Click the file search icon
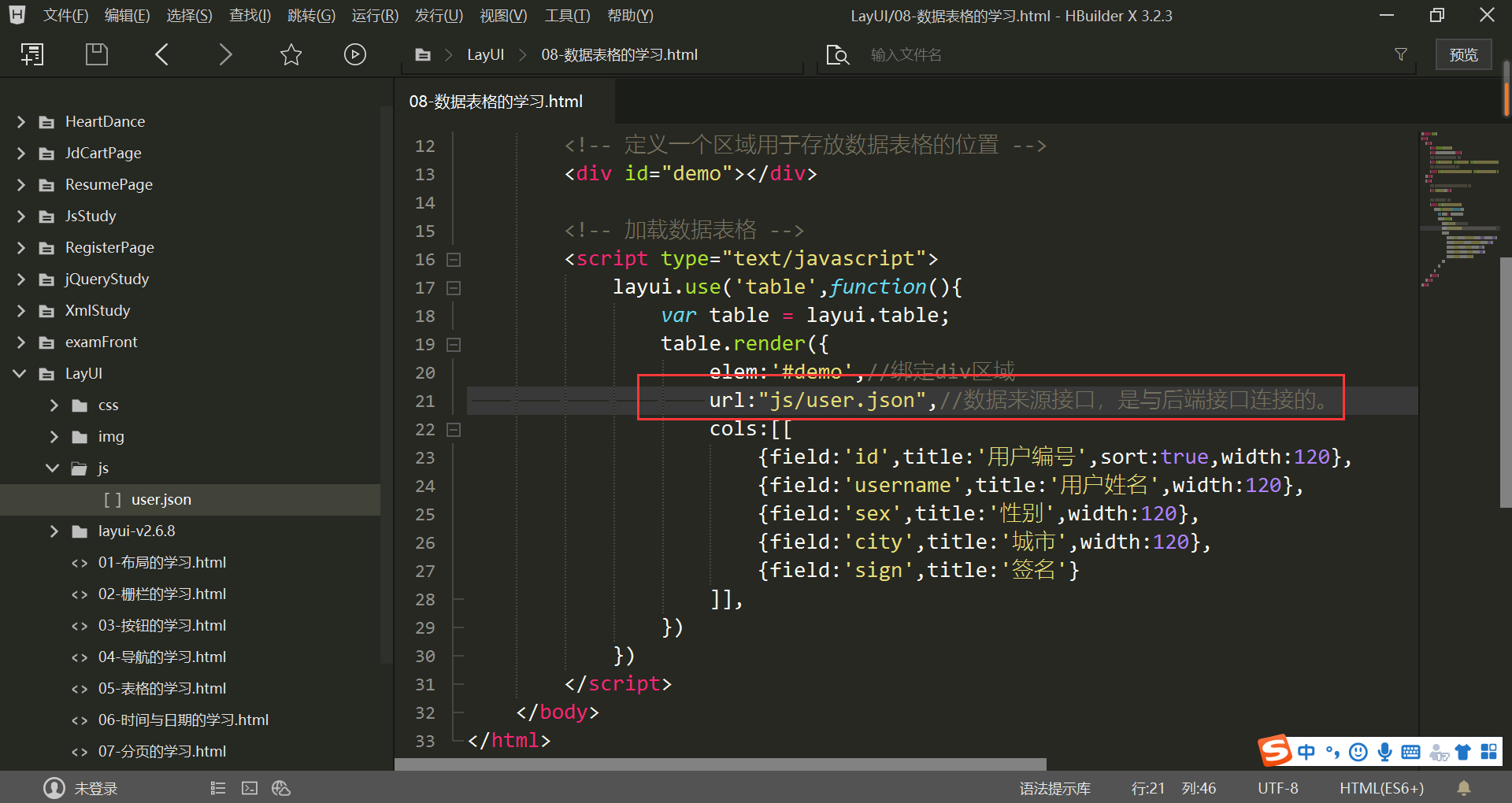Image resolution: width=1512 pixels, height=803 pixels. (x=837, y=55)
